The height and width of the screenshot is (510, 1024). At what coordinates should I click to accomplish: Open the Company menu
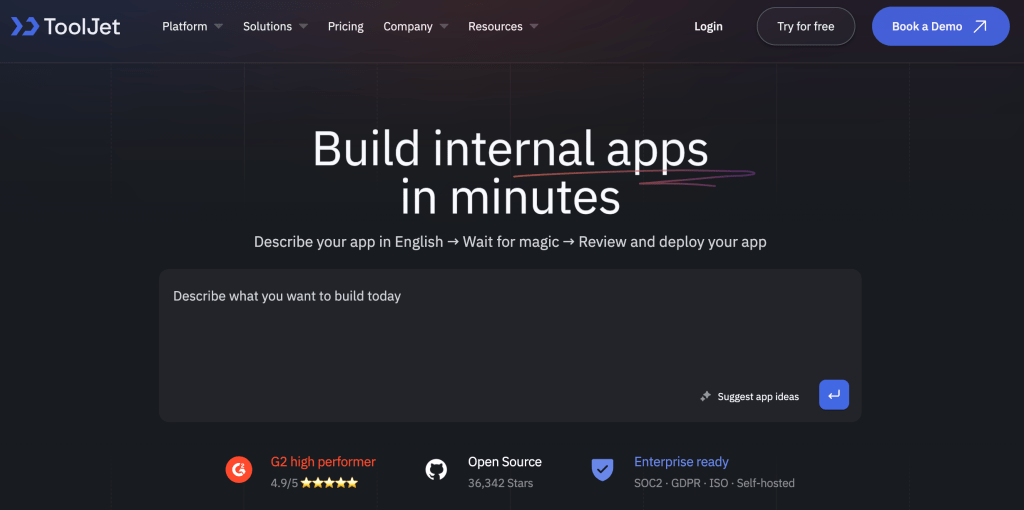[408, 27]
